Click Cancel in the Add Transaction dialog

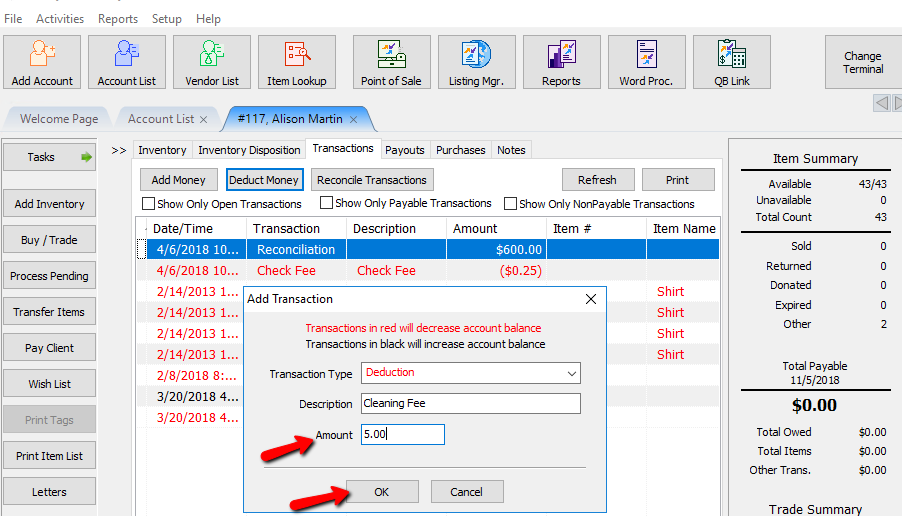(467, 492)
